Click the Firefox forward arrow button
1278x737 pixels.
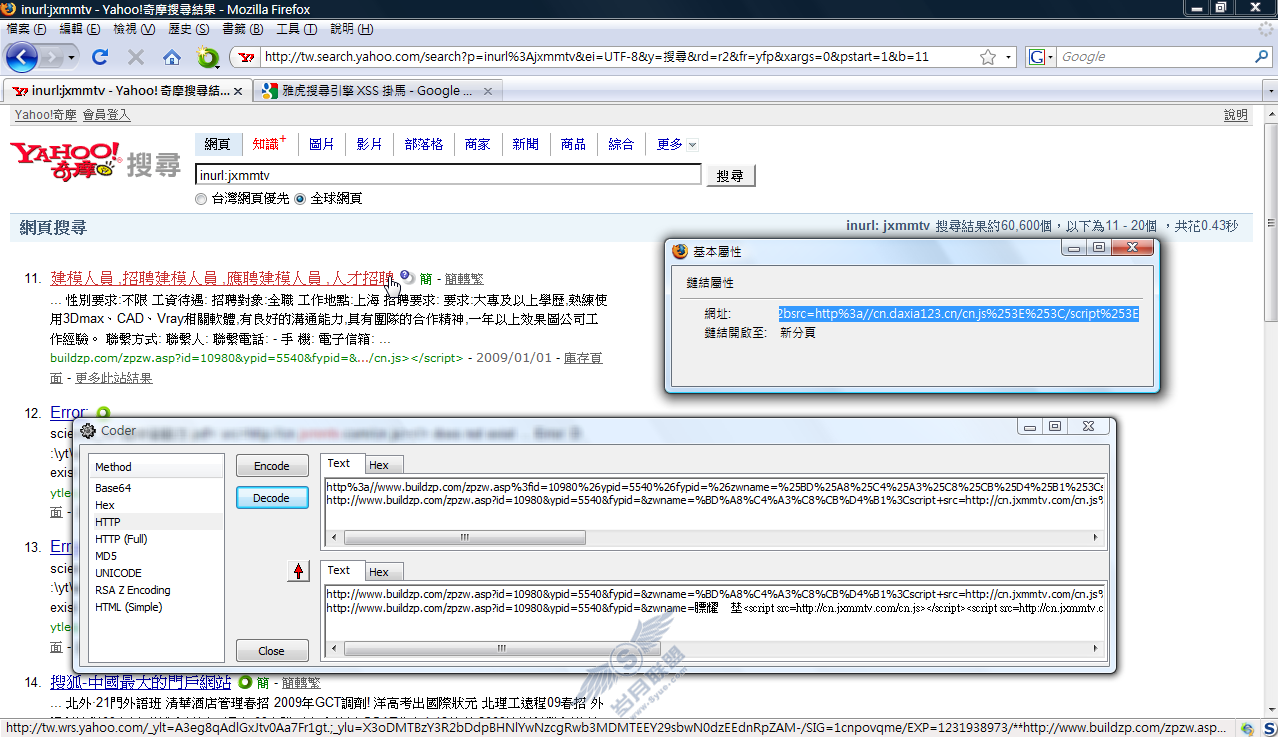[x=52, y=57]
